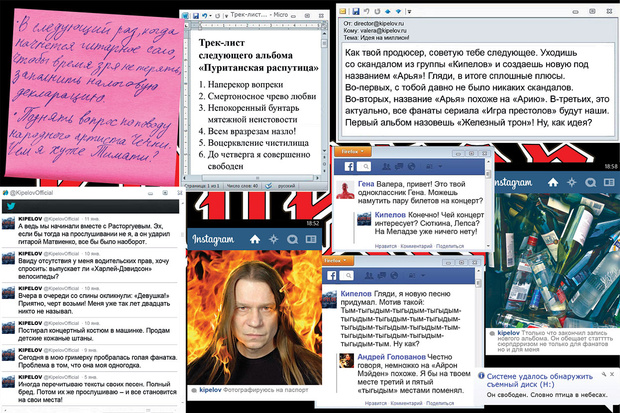Expand the Undo history arrow in Word
This screenshot has height=413, width=620.
tap(210, 16)
